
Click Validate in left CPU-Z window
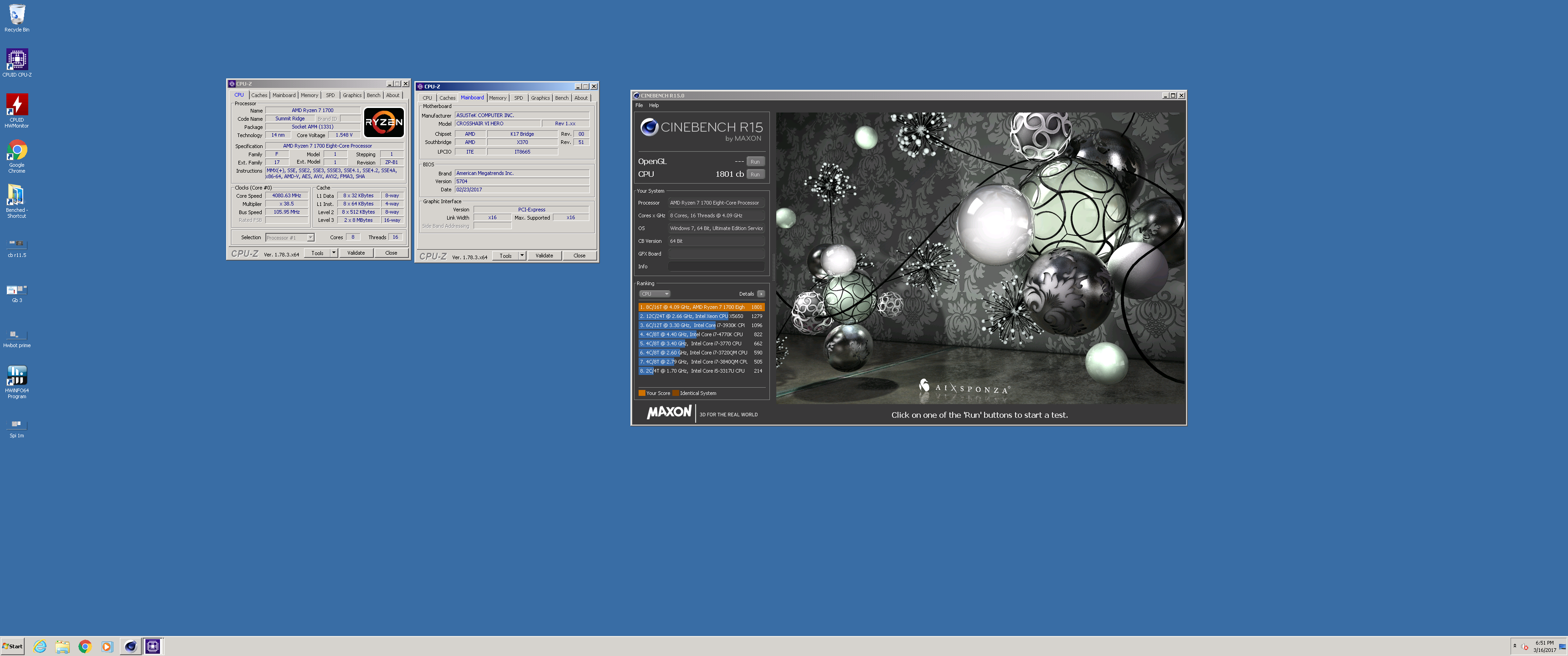(356, 253)
